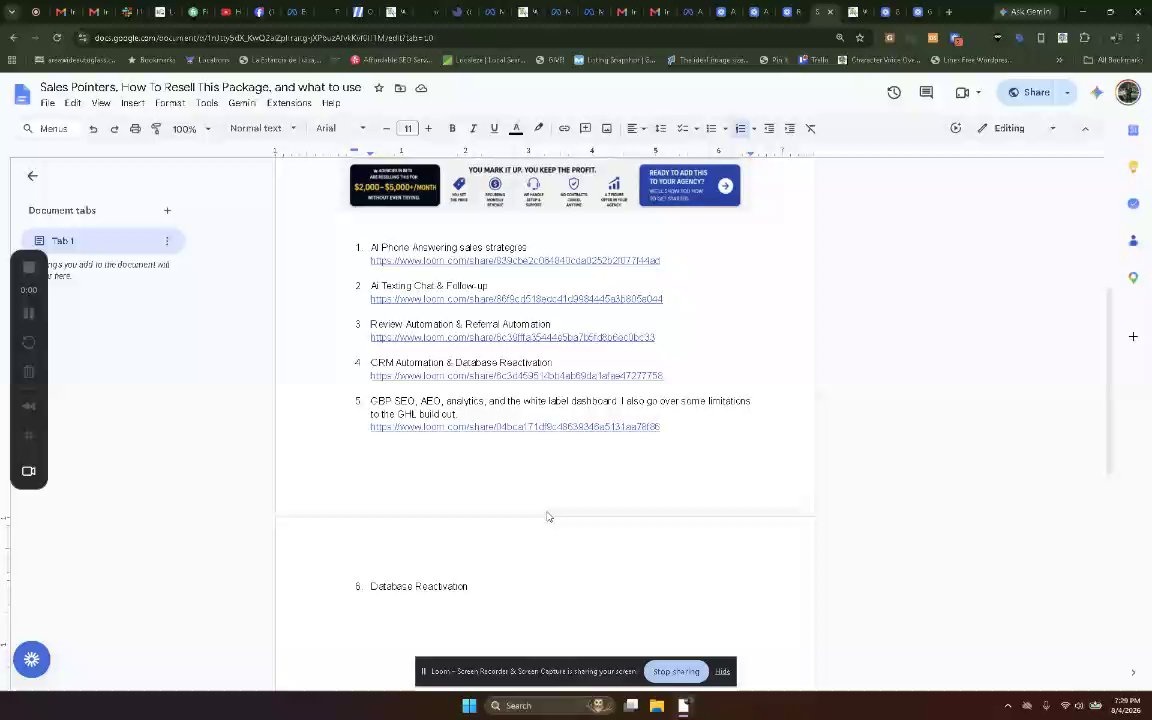
Task: Open the Tools menu
Action: click(207, 103)
